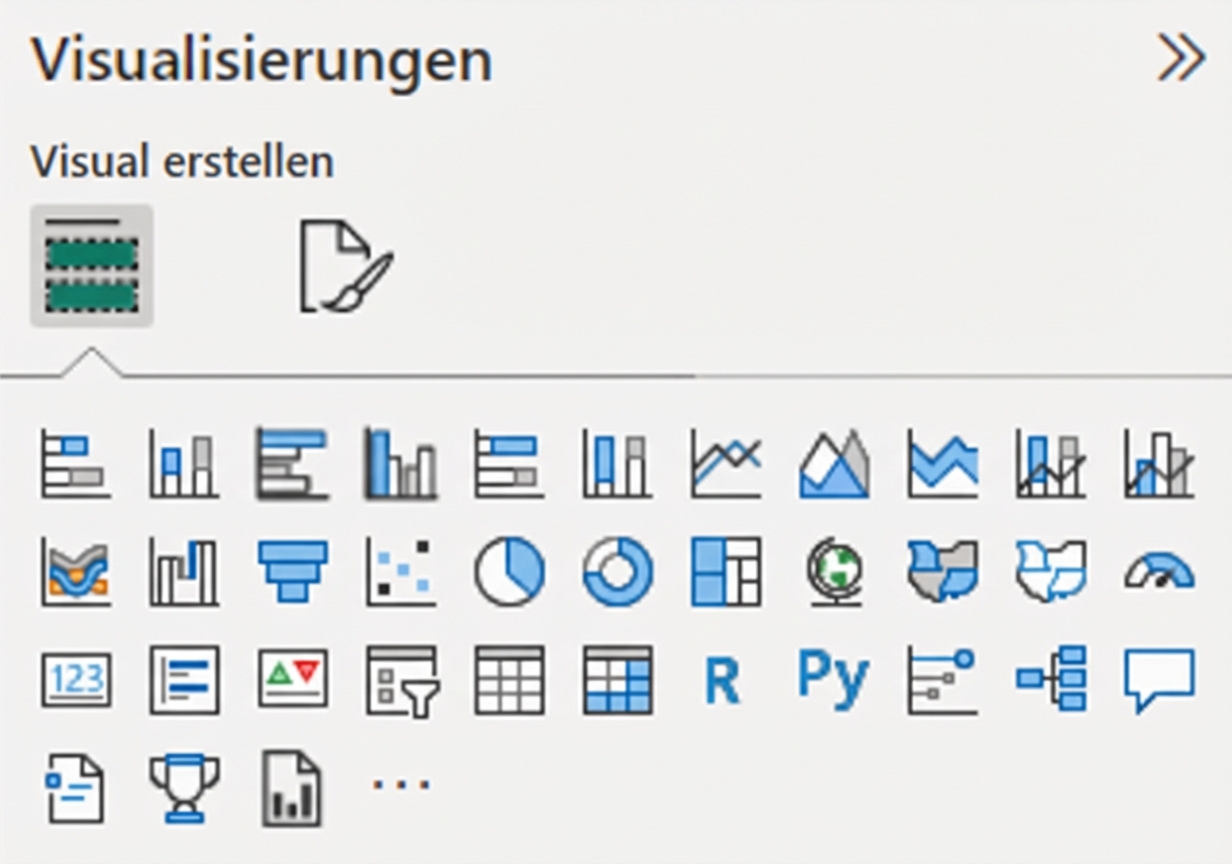Image resolution: width=1232 pixels, height=864 pixels.
Task: Insert the R script visual
Action: pos(722,681)
